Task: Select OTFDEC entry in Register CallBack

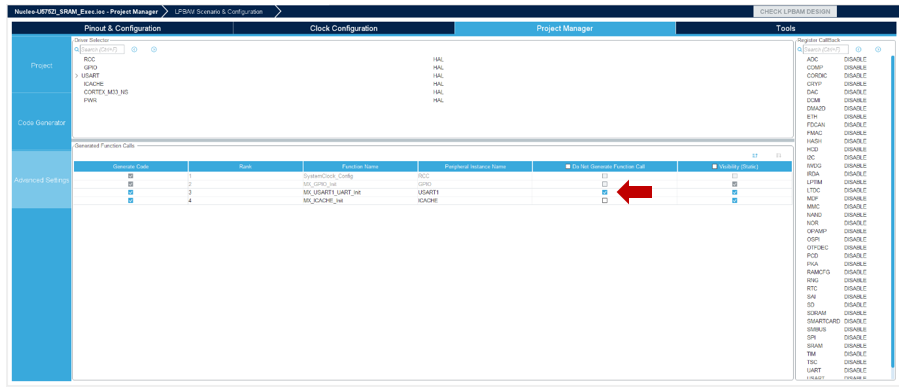Action: [817, 247]
